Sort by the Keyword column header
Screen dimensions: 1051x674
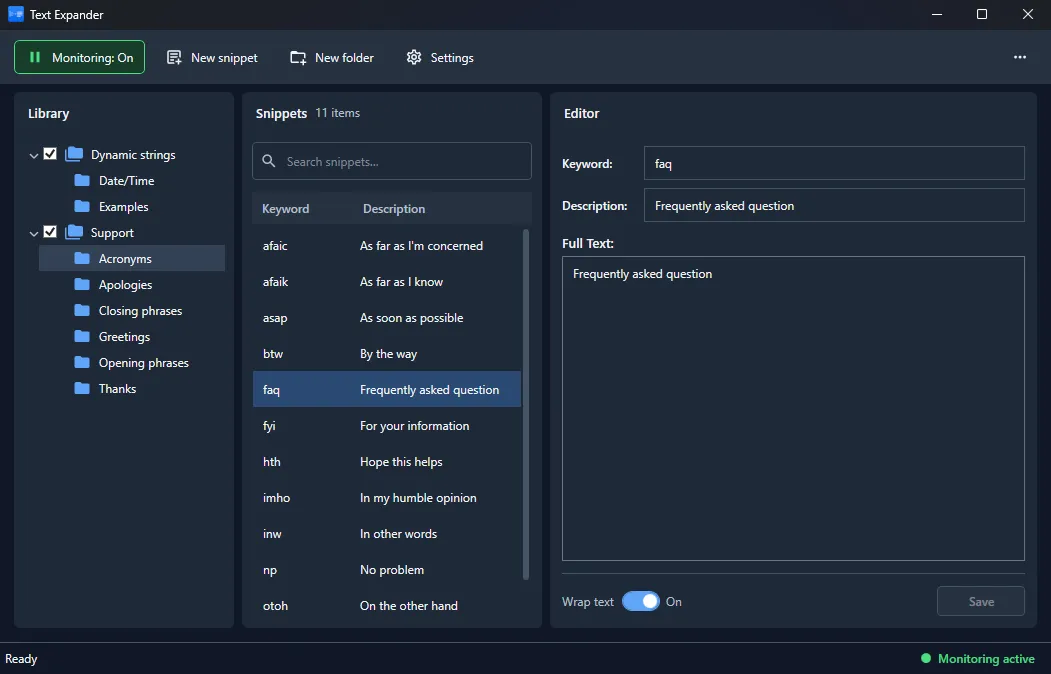point(286,208)
